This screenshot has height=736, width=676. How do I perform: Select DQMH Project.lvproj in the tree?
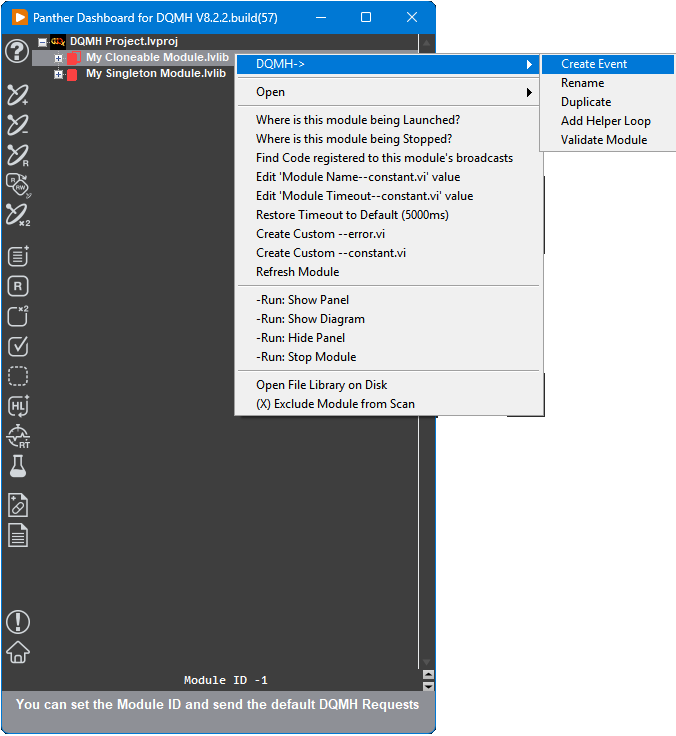pos(124,41)
